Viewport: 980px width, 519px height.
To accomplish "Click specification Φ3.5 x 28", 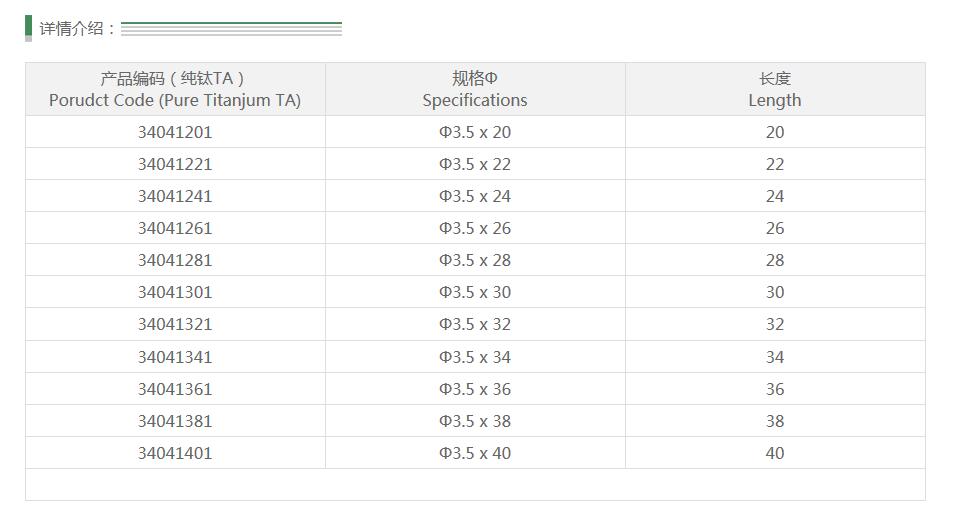I will click(x=475, y=260).
